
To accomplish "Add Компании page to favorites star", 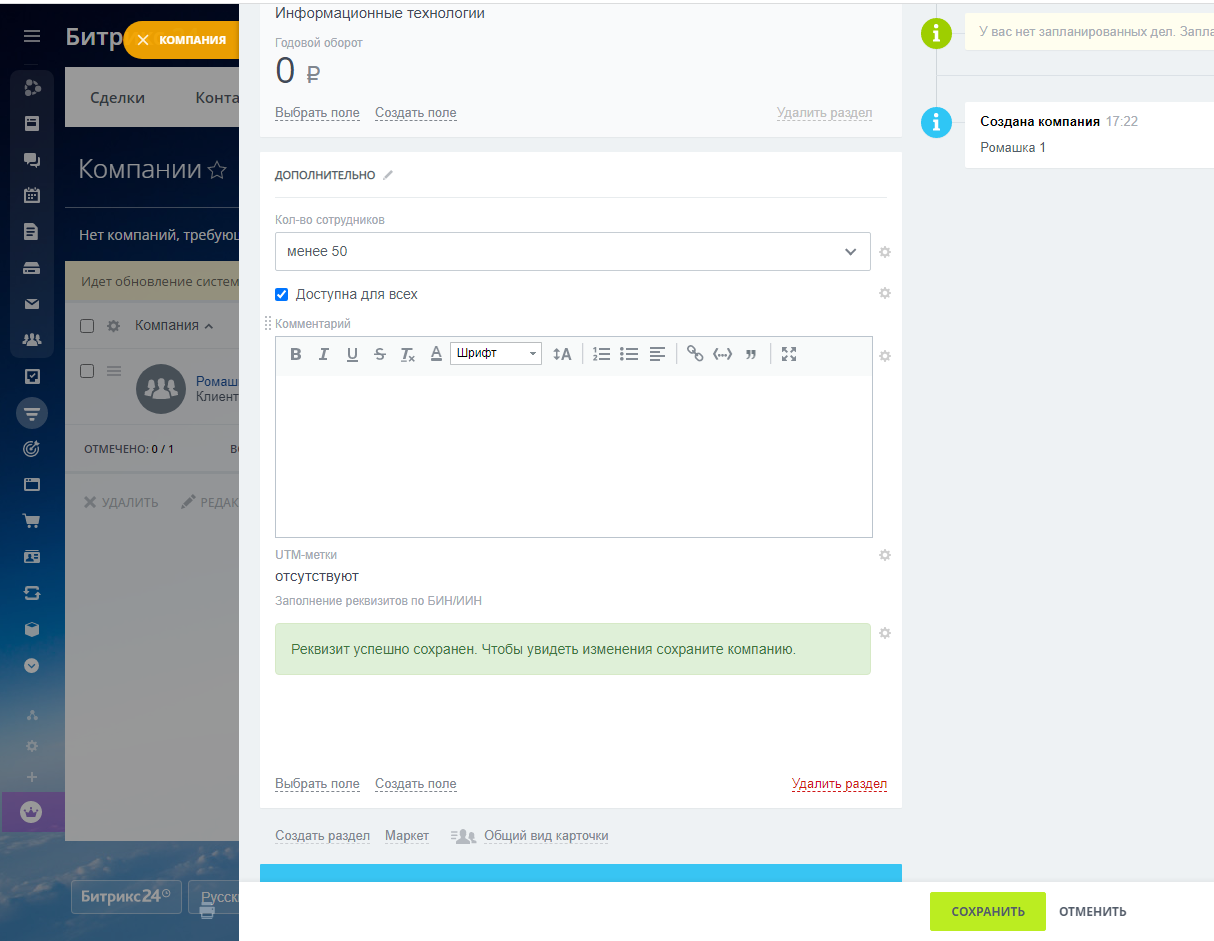I will (217, 170).
